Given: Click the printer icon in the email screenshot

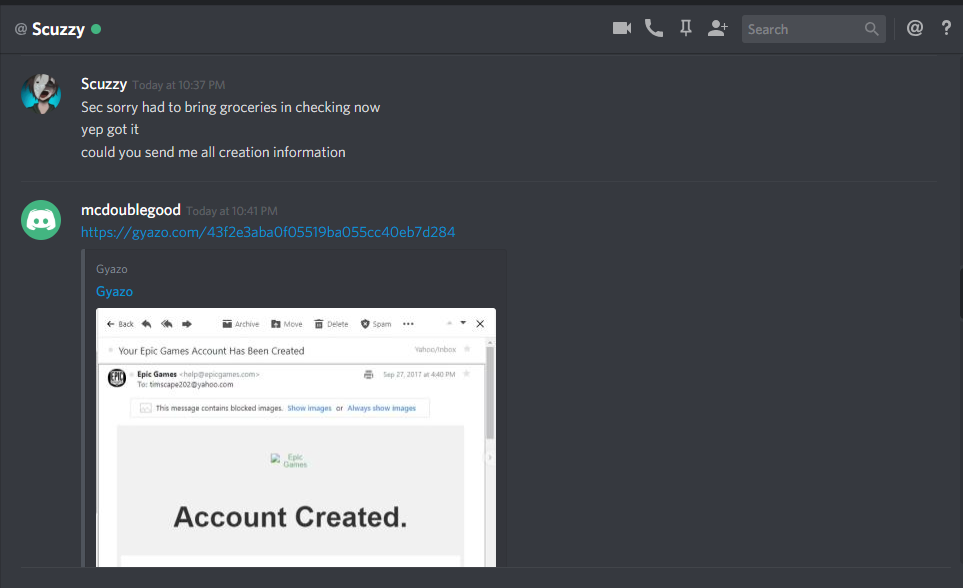Looking at the screenshot, I should coord(368,374).
